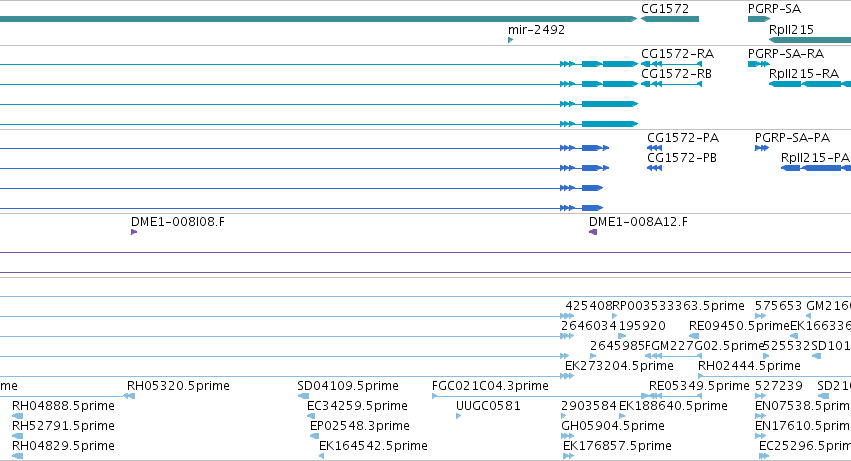Screen dimensions: 851x461
Task: Select EST label EP02548.3prime
Action: tap(359, 426)
